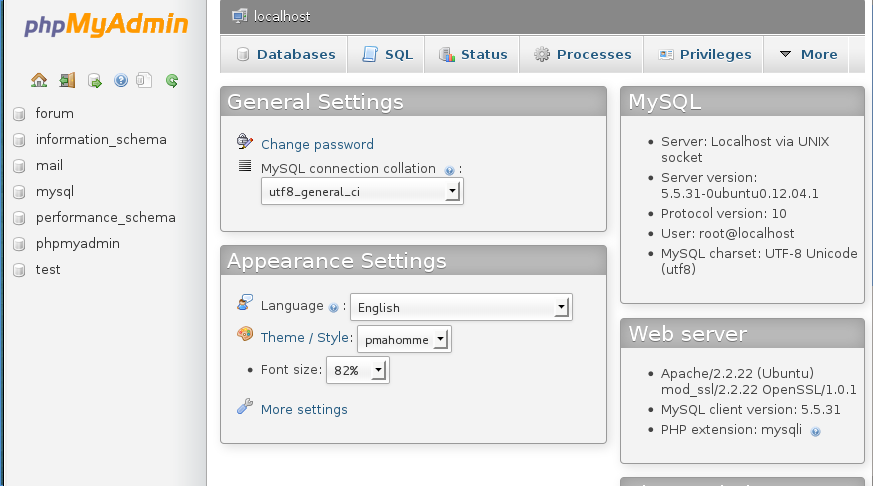Click the Log out door icon

tap(67, 81)
